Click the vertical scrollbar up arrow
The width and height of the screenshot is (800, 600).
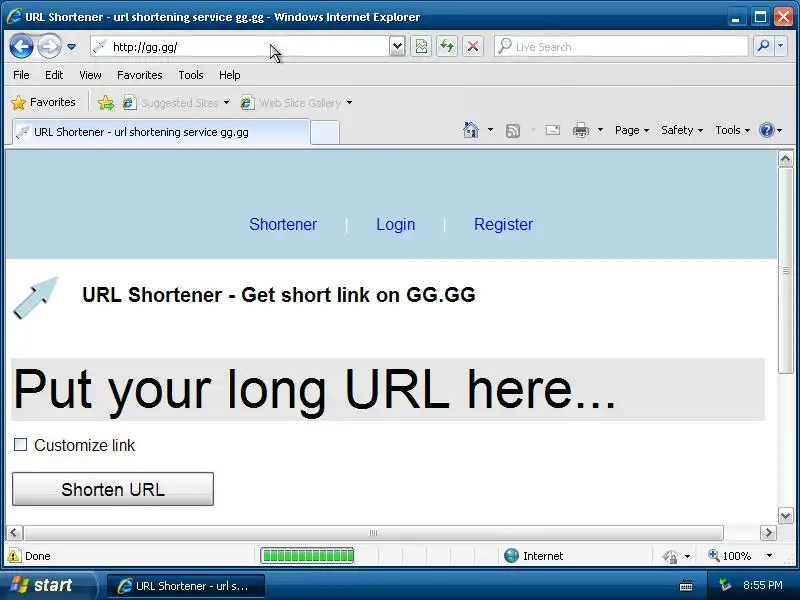tap(785, 159)
